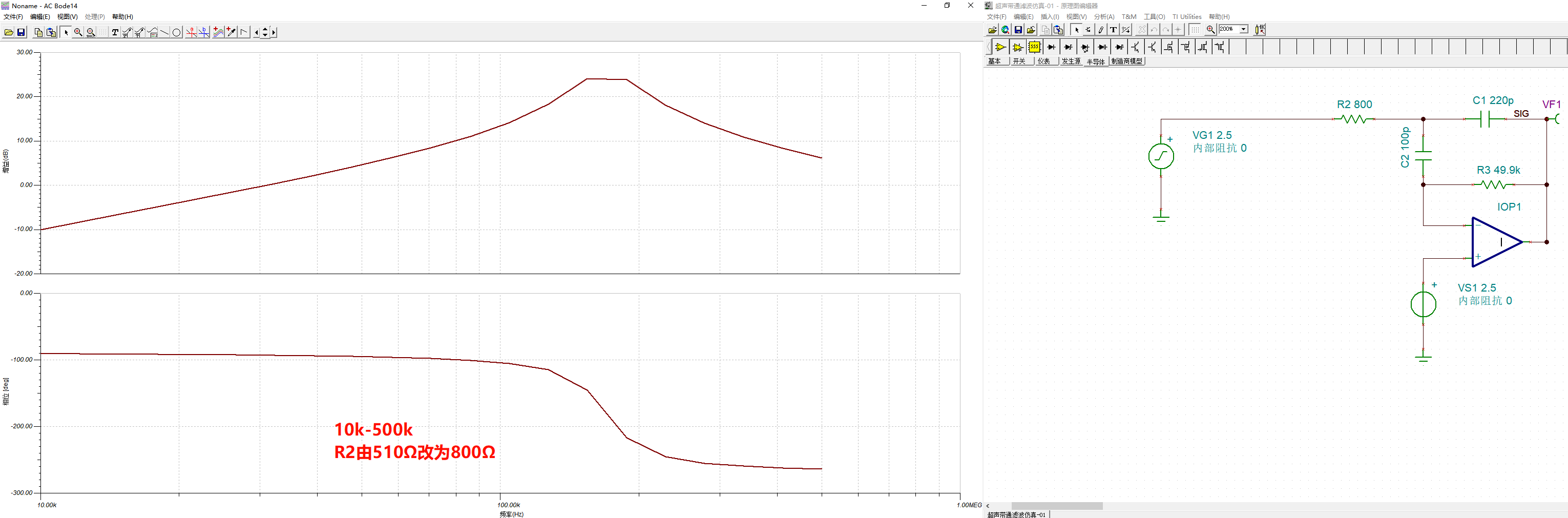Paste into the Bode diagram window

tap(51, 32)
